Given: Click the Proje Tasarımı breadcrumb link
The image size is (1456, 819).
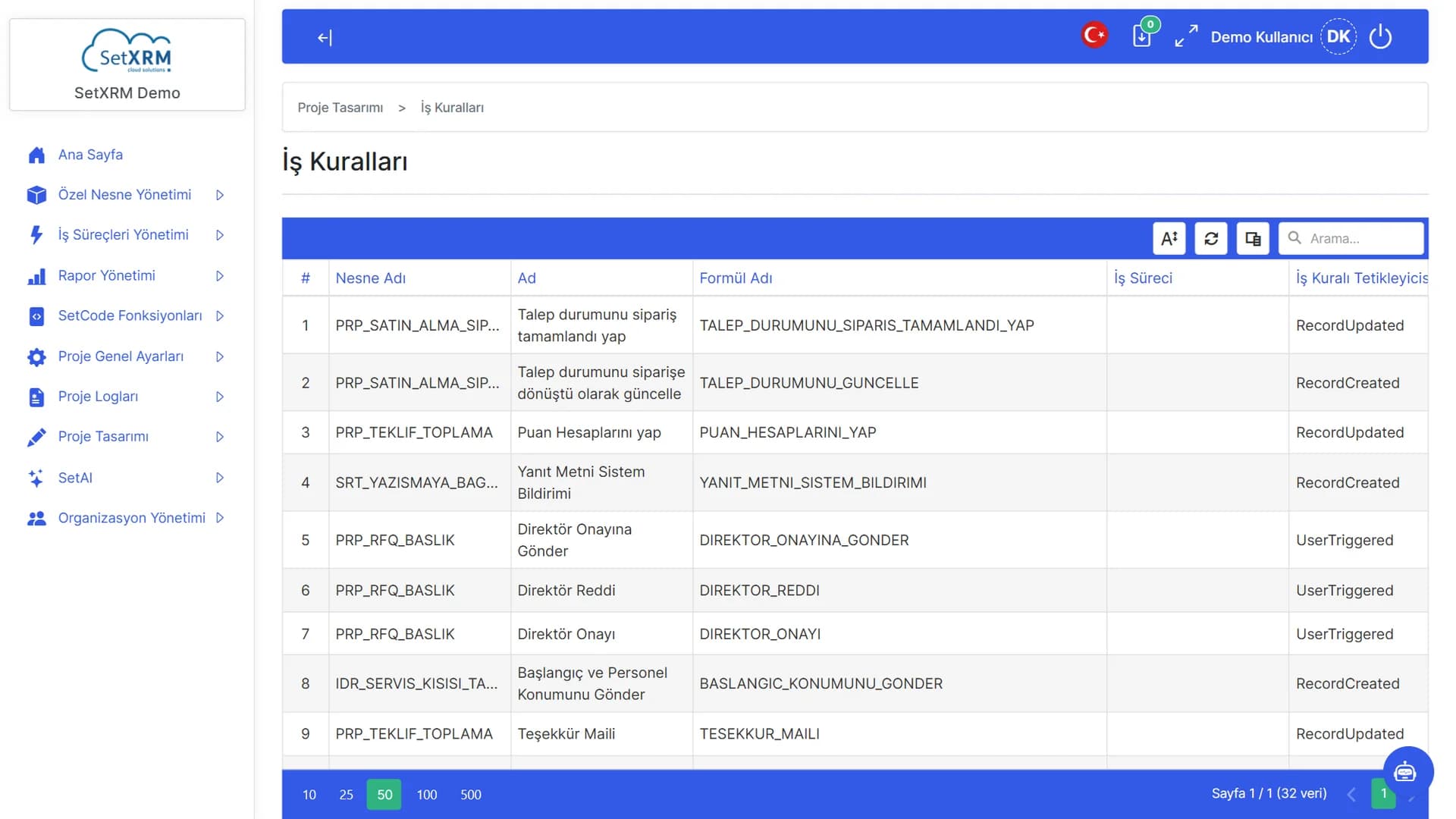Looking at the screenshot, I should coord(340,108).
